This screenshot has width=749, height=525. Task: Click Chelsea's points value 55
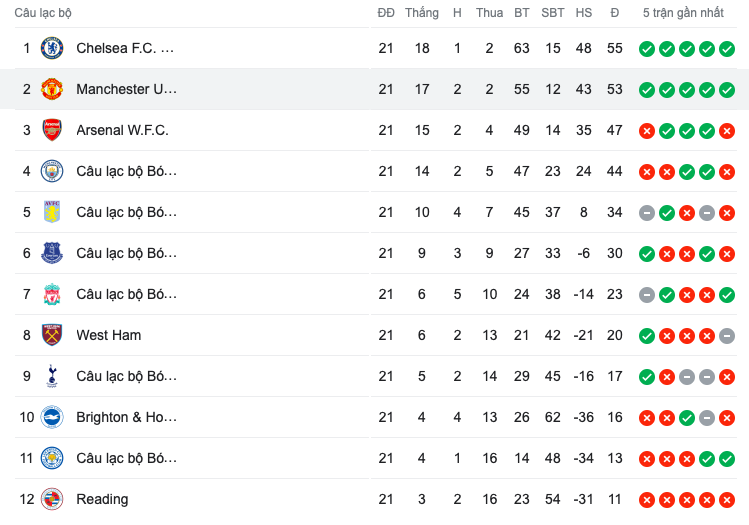point(614,48)
